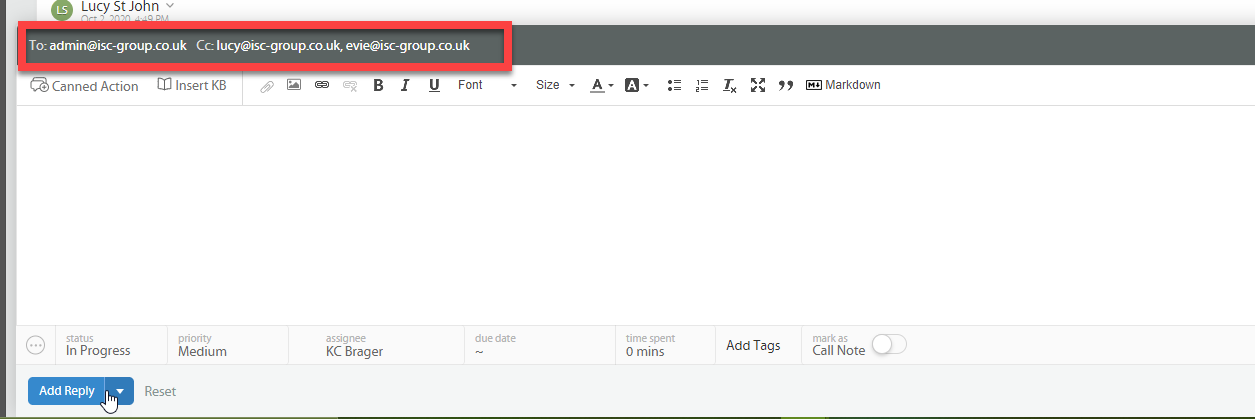This screenshot has height=419, width=1255.
Task: Insert an image using the image icon
Action: 294,85
